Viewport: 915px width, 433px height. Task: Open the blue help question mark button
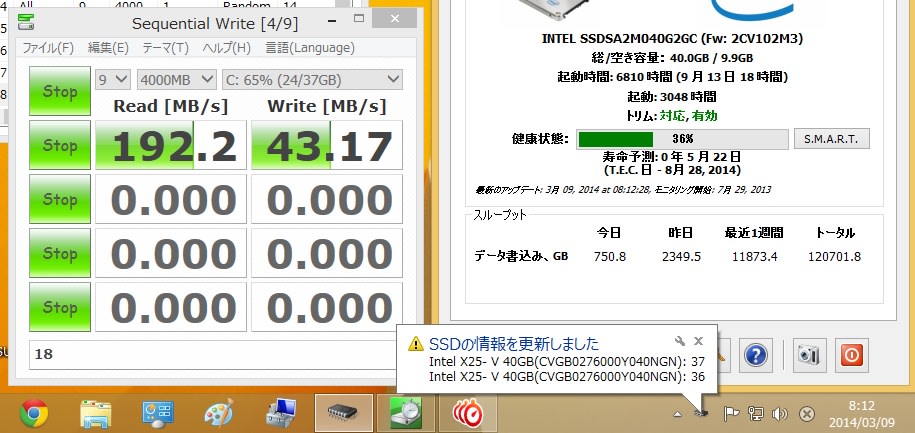(756, 355)
